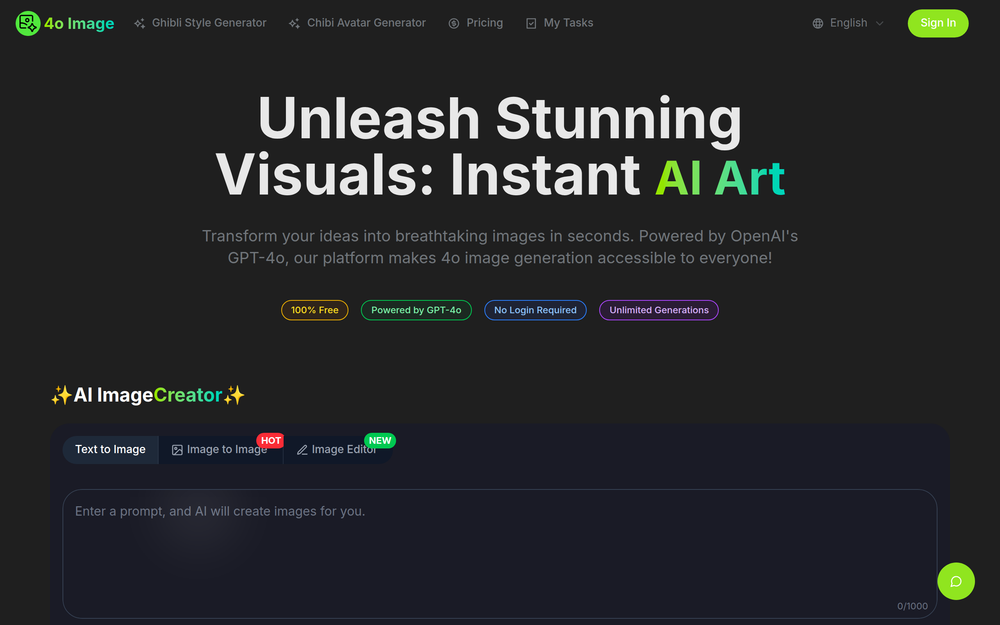Click the Sign In button
1000x625 pixels.
(938, 23)
